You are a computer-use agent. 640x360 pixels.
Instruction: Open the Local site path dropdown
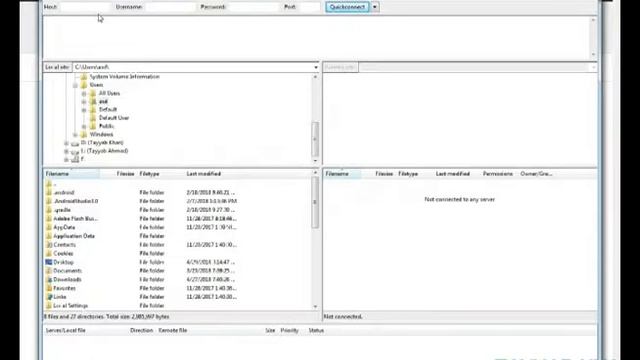(x=316, y=67)
